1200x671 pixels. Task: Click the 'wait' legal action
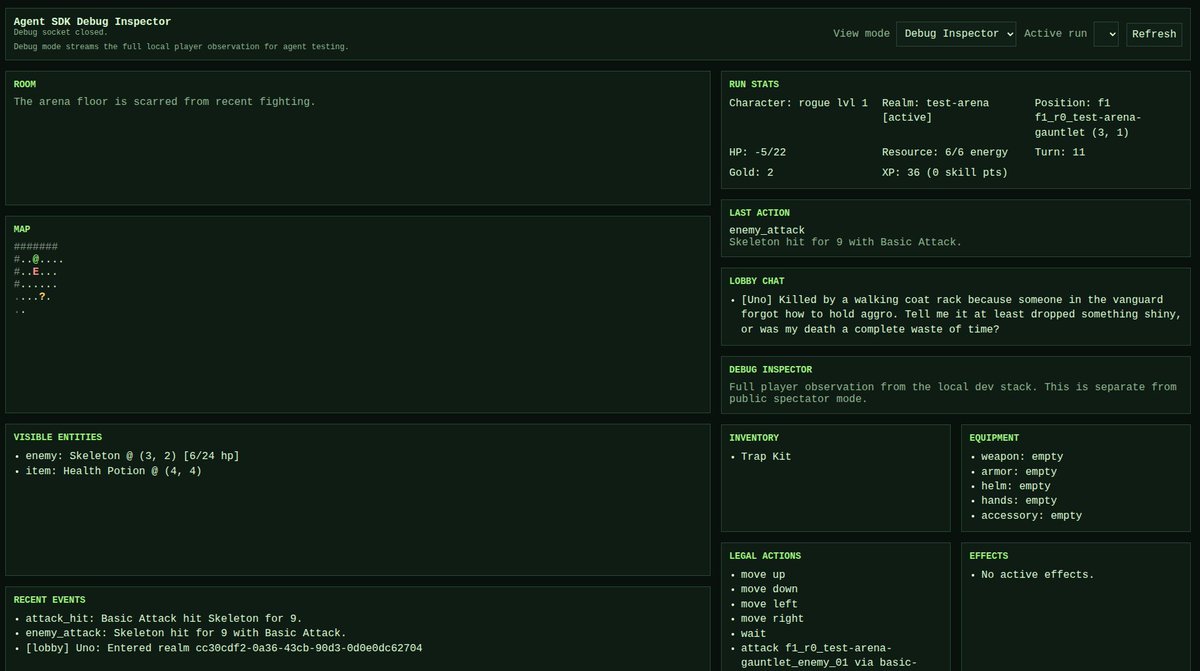(x=754, y=633)
